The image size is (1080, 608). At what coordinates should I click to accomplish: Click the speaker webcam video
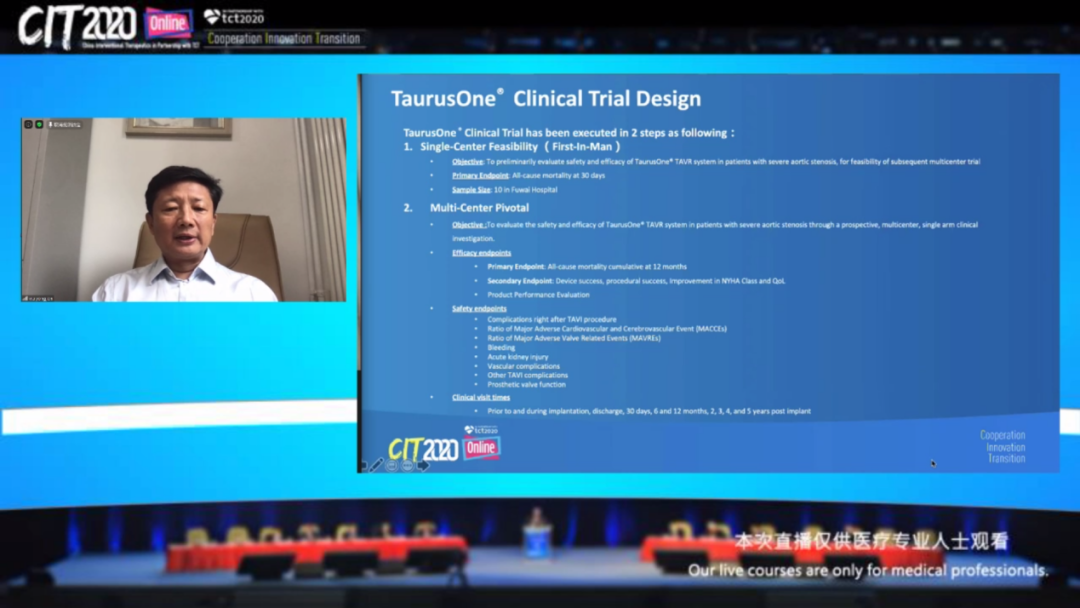pyautogui.click(x=184, y=209)
